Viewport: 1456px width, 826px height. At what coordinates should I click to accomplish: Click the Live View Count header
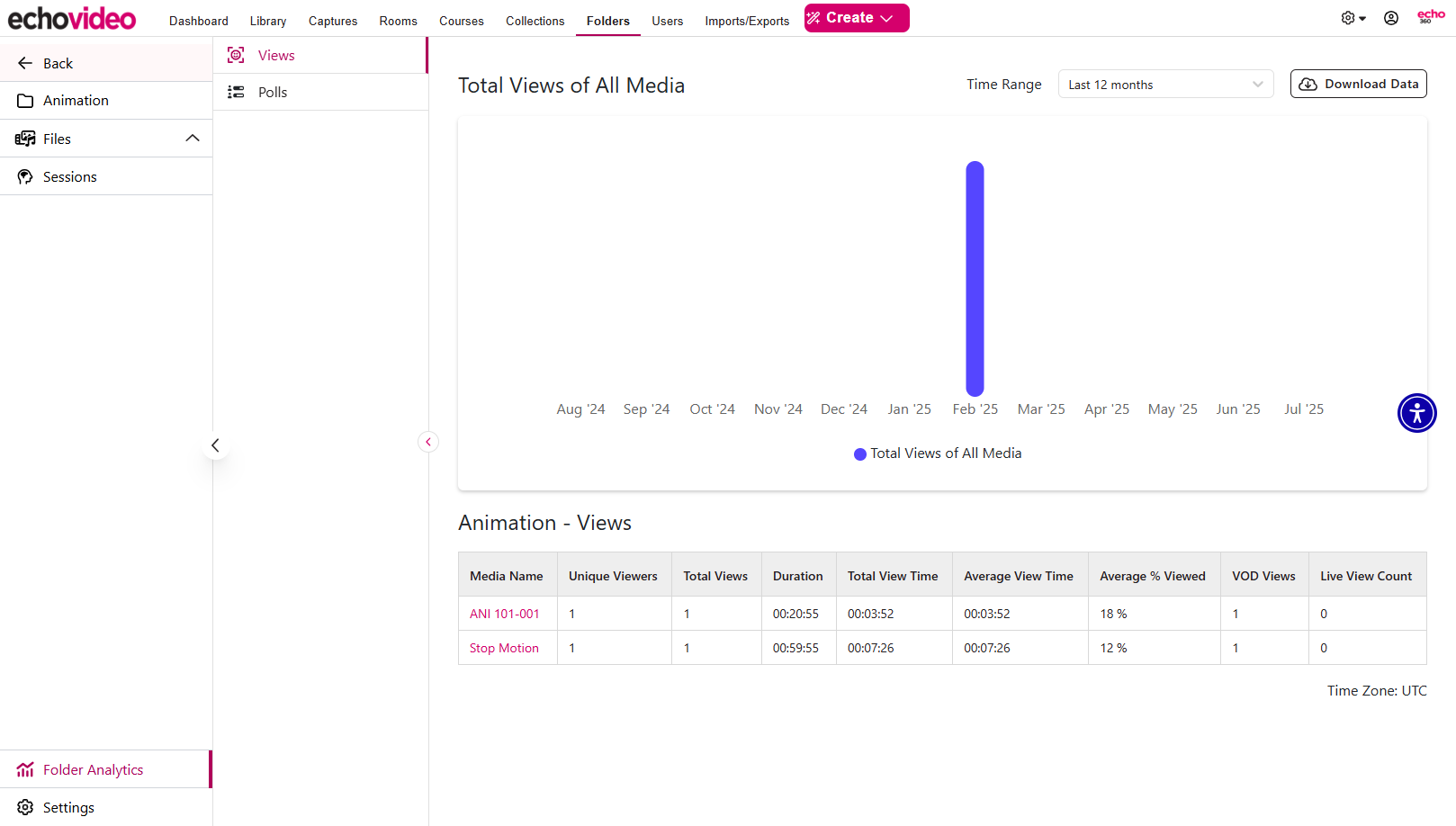pyautogui.click(x=1366, y=576)
